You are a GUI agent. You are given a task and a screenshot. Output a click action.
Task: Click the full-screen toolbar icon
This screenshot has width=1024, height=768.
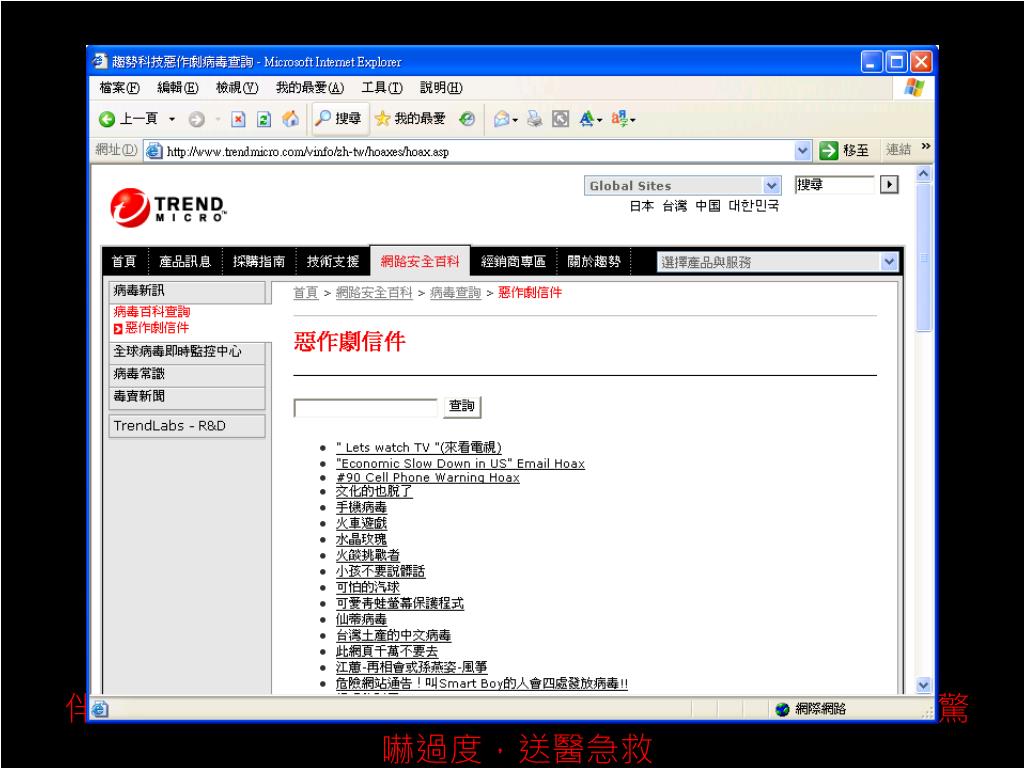560,119
